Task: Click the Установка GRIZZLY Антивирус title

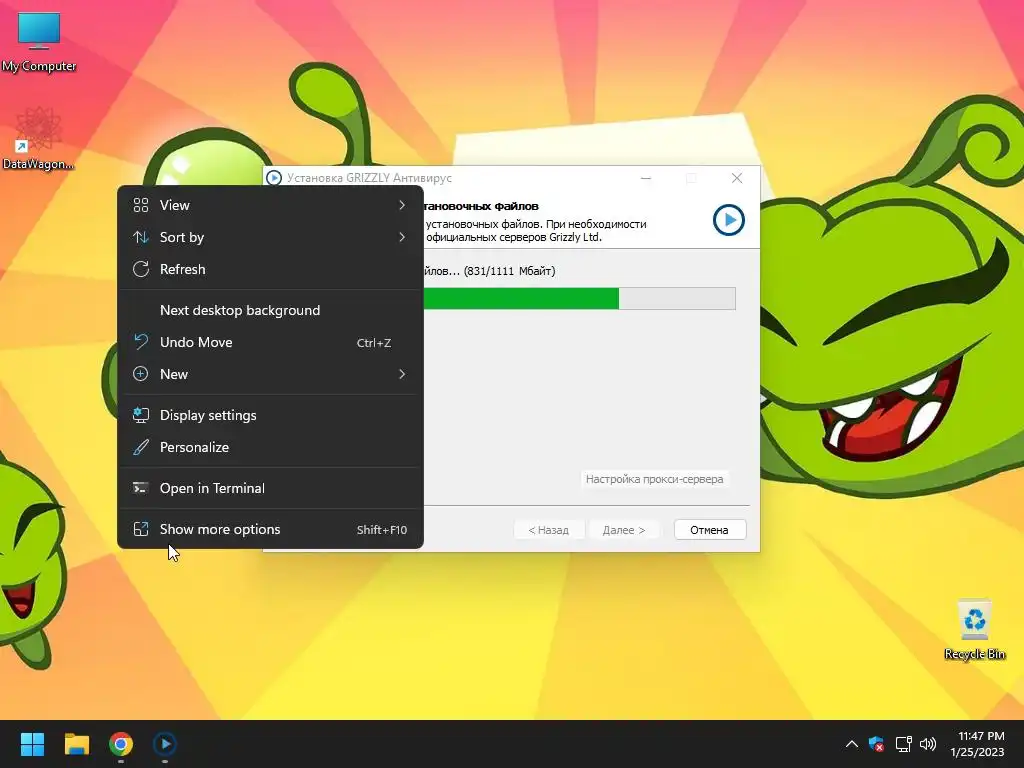Action: (369, 178)
